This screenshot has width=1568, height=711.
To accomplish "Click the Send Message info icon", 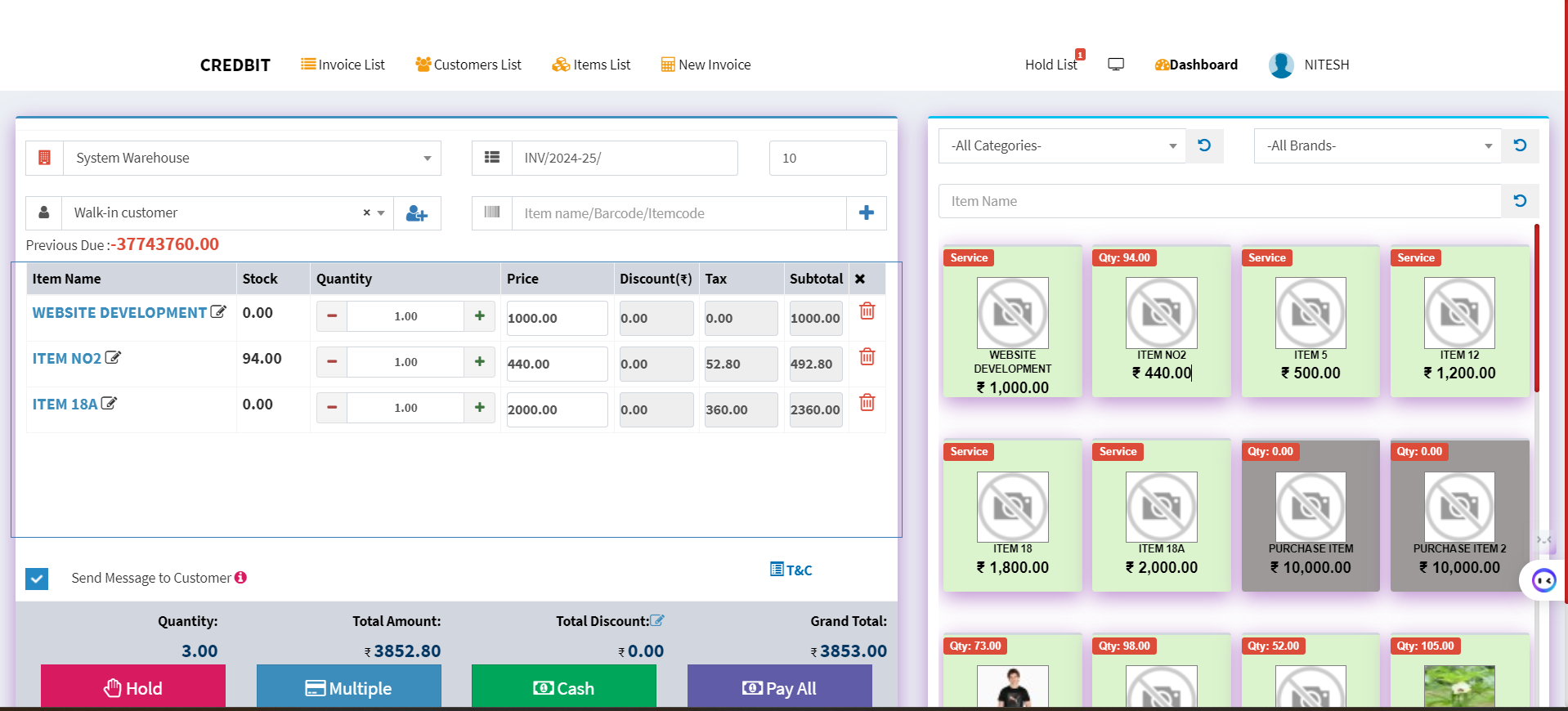I will [240, 578].
